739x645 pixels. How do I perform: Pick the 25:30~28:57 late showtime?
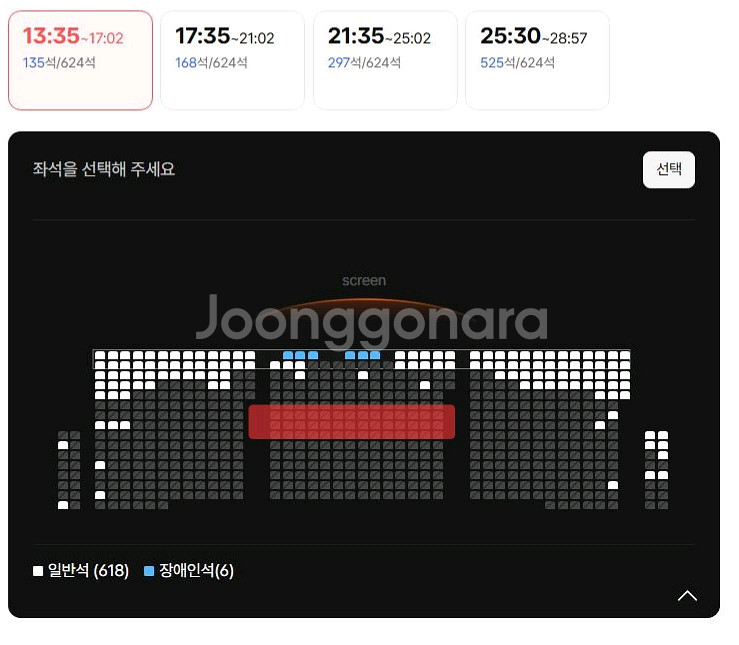(537, 60)
